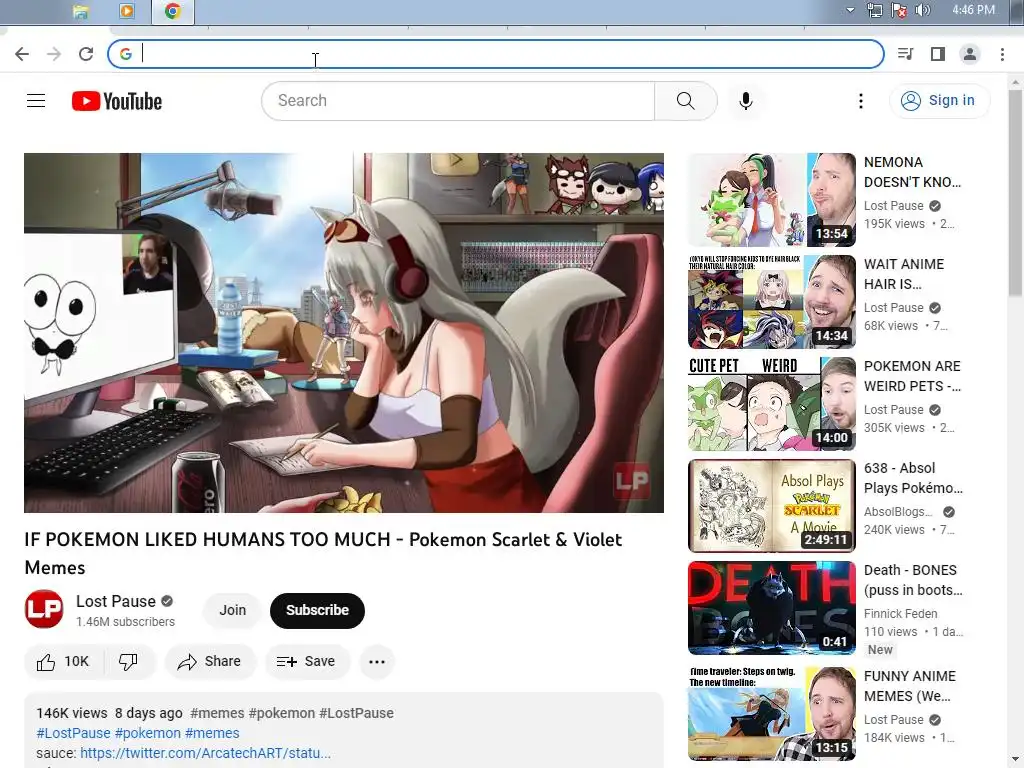Click the 4:46 PM clock
The height and width of the screenshot is (768, 1024).
pyautogui.click(x=973, y=10)
